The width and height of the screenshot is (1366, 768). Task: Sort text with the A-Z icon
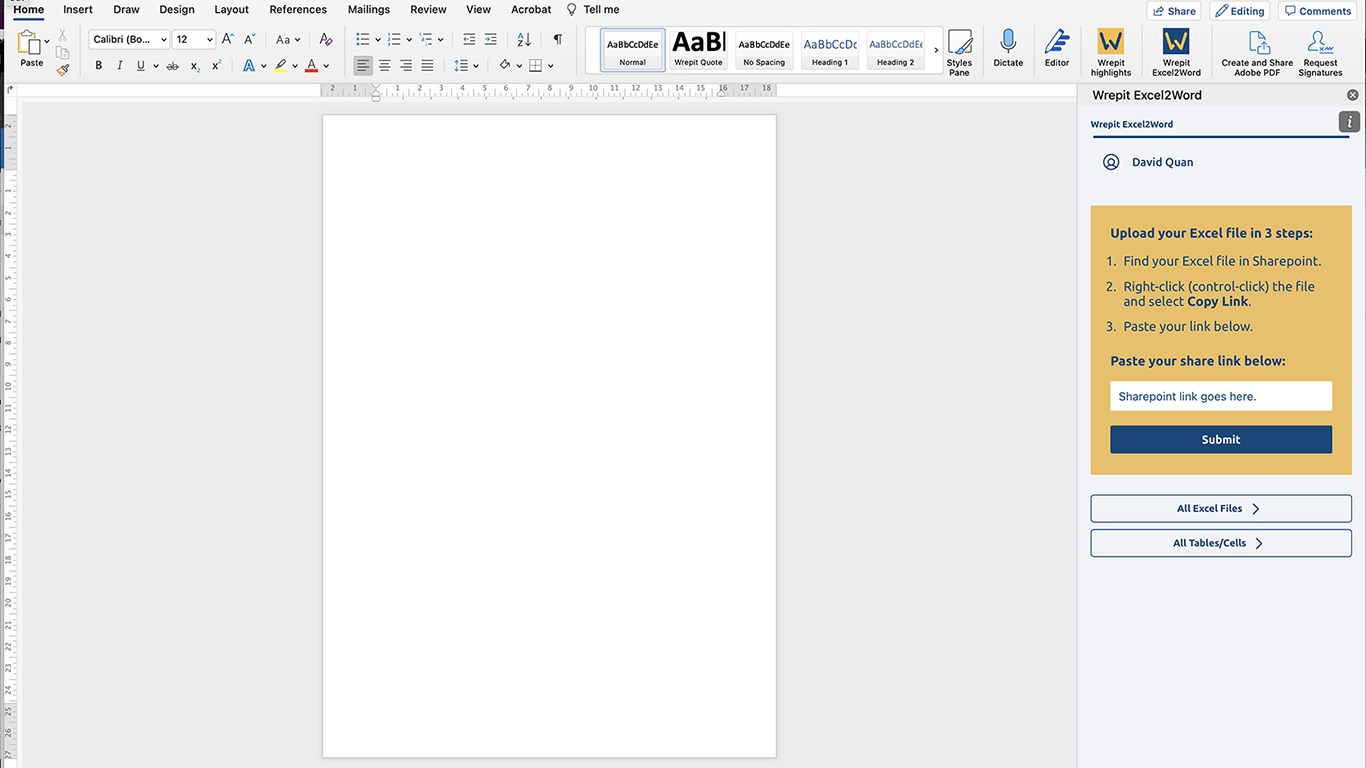pos(524,39)
